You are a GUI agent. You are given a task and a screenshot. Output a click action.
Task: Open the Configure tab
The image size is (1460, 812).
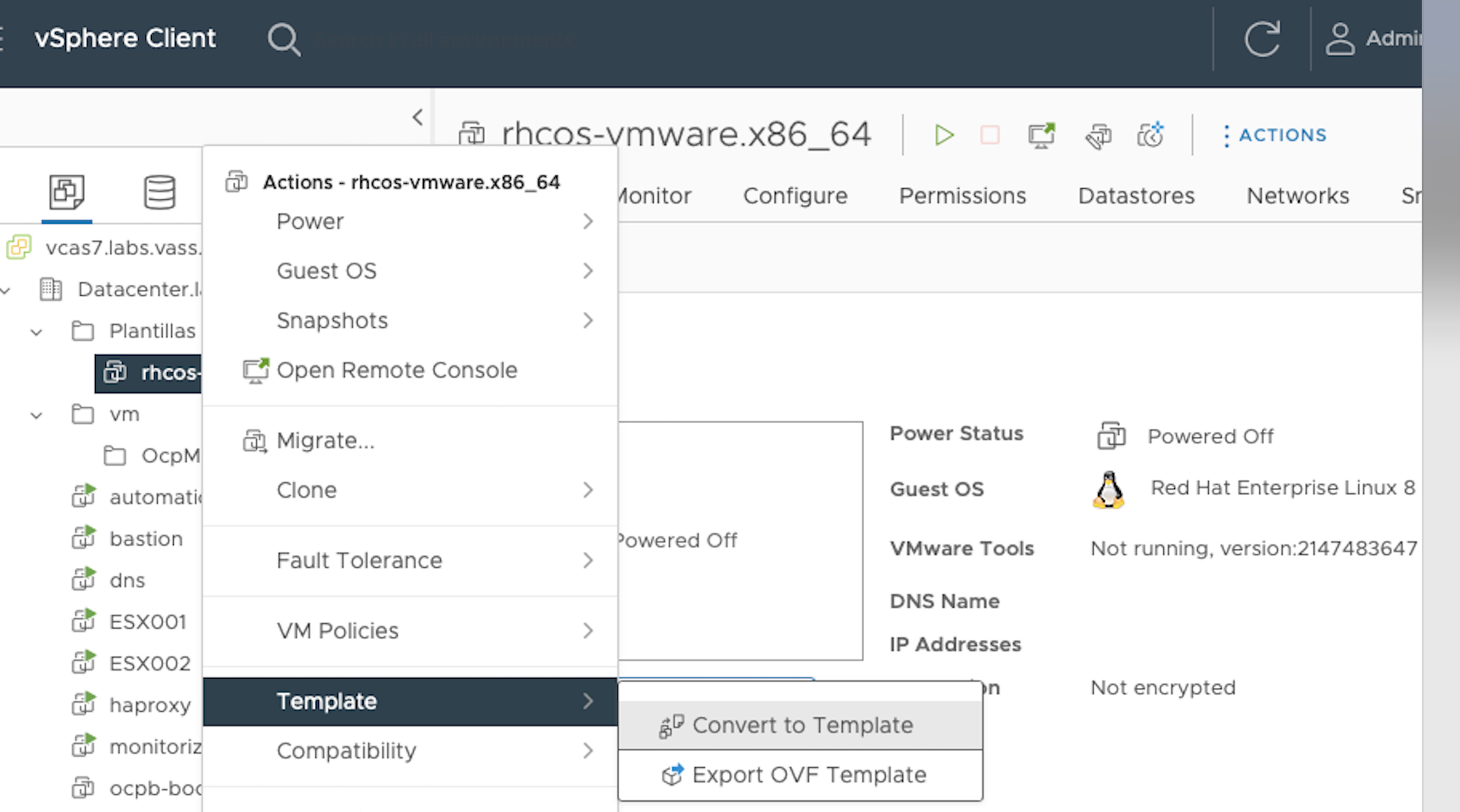point(795,196)
